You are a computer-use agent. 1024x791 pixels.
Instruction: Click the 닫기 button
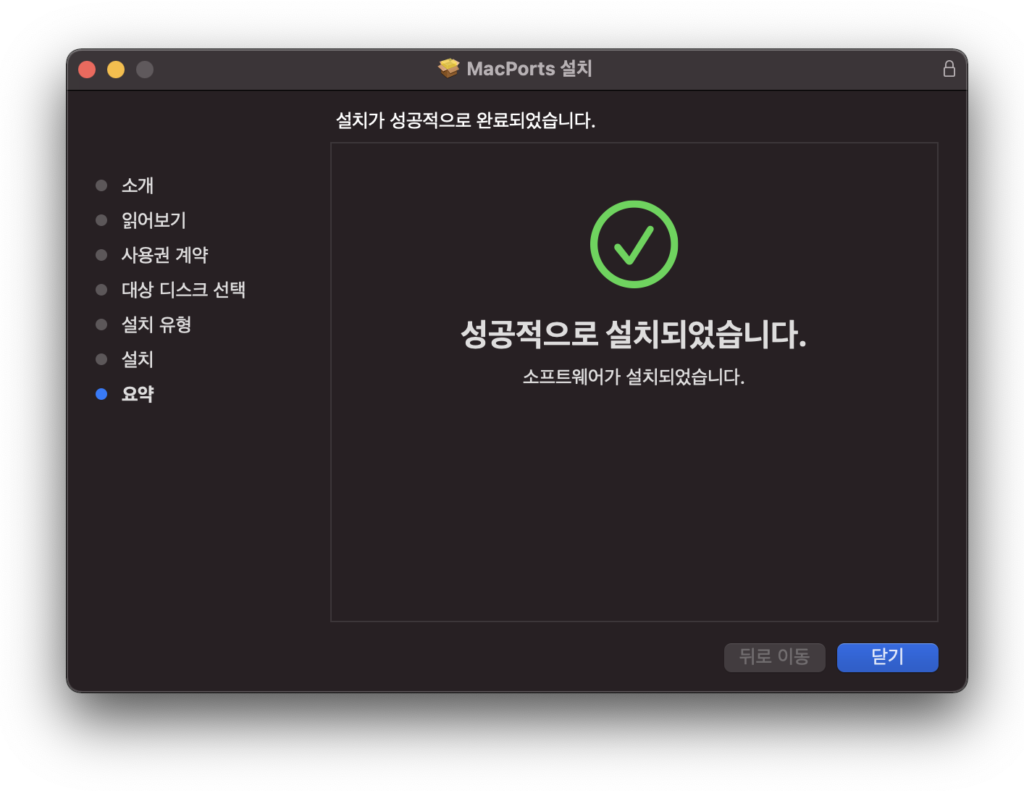tap(888, 656)
